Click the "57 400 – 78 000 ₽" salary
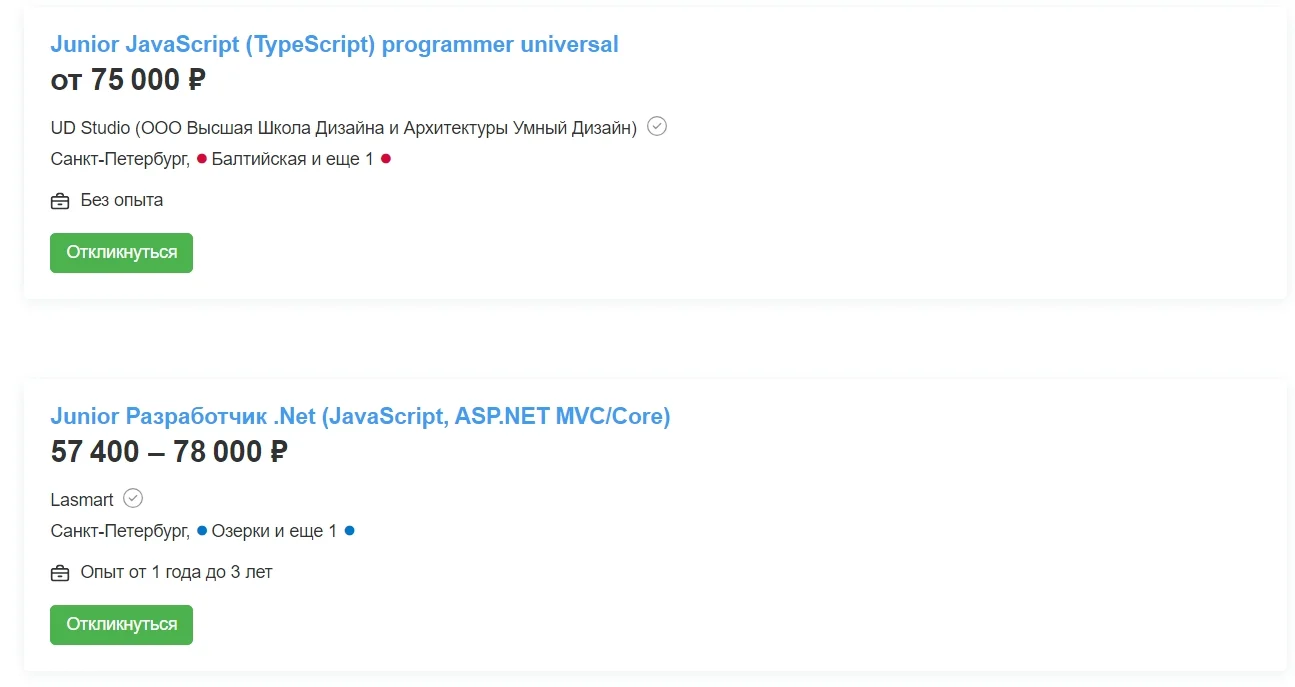This screenshot has width=1295, height=687. pos(169,452)
